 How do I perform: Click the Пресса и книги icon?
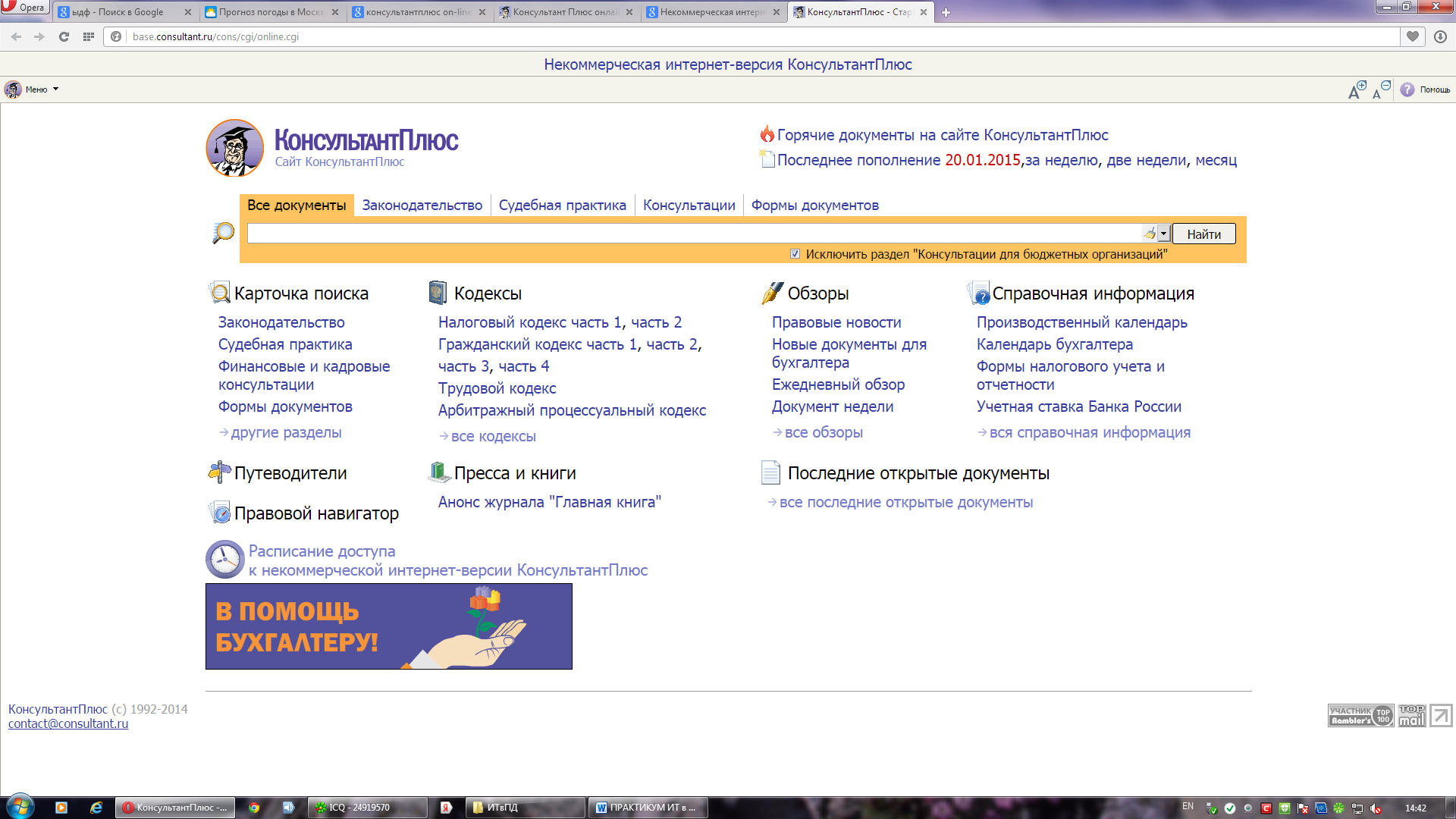coord(439,472)
